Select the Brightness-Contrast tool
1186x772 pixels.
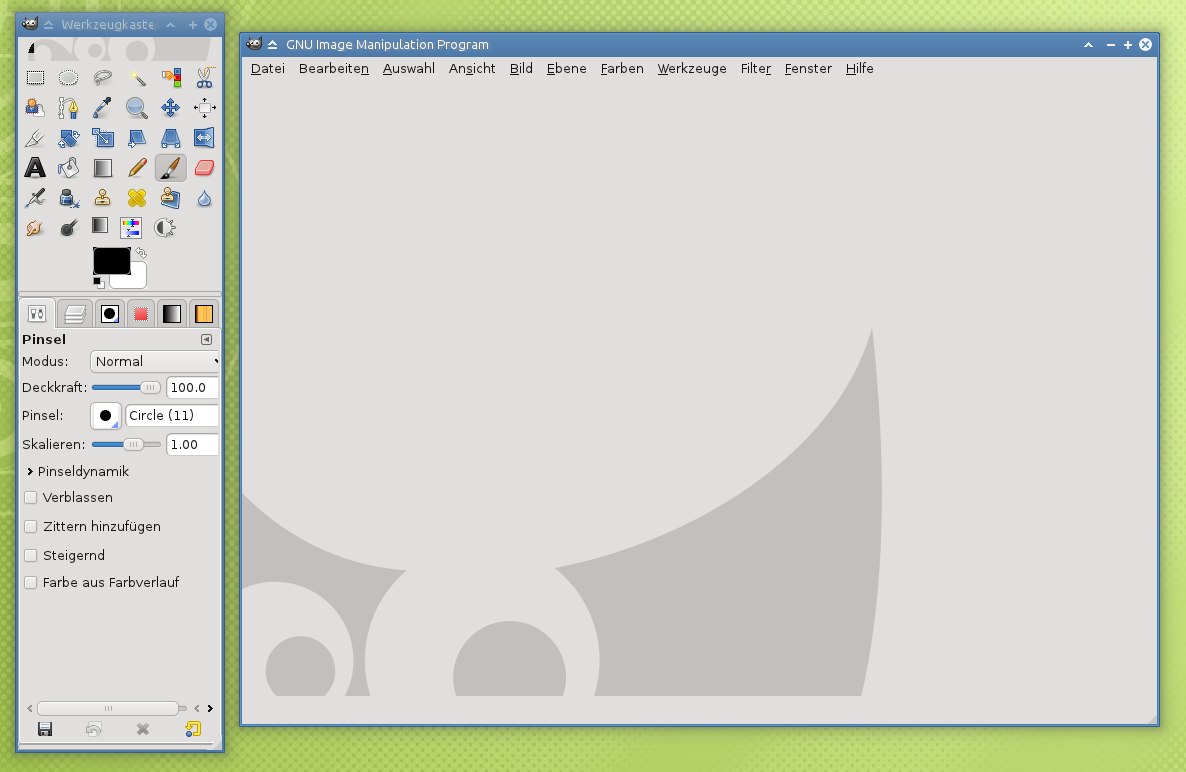(x=165, y=228)
